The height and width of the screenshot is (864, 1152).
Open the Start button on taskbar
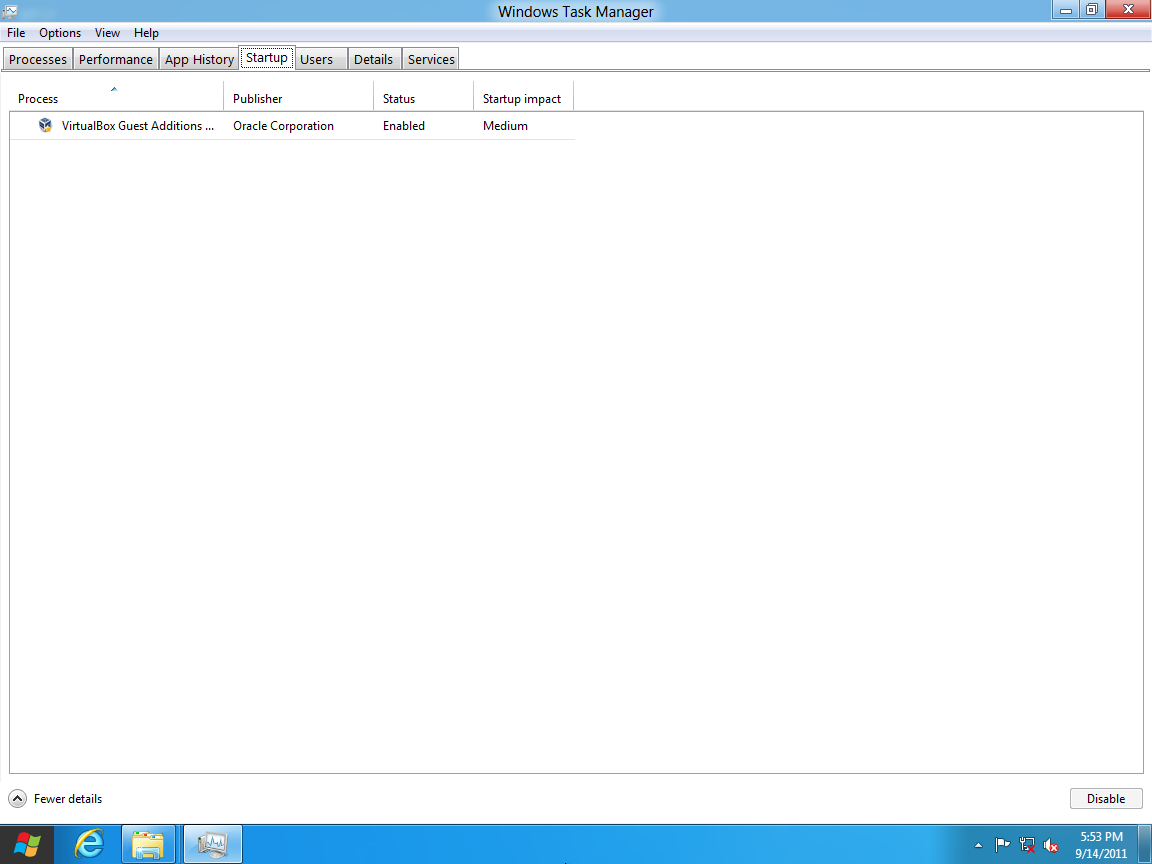coord(27,845)
